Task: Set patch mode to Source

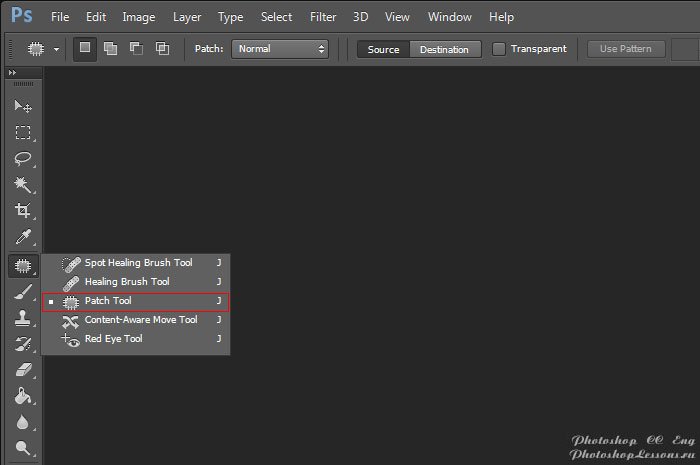Action: (383, 49)
